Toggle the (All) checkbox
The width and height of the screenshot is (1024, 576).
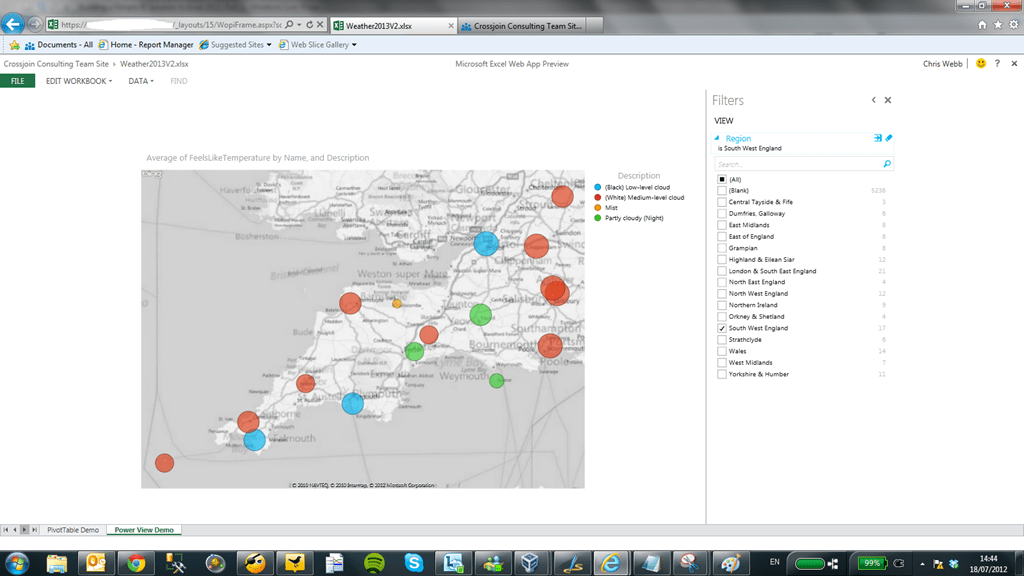tap(722, 179)
